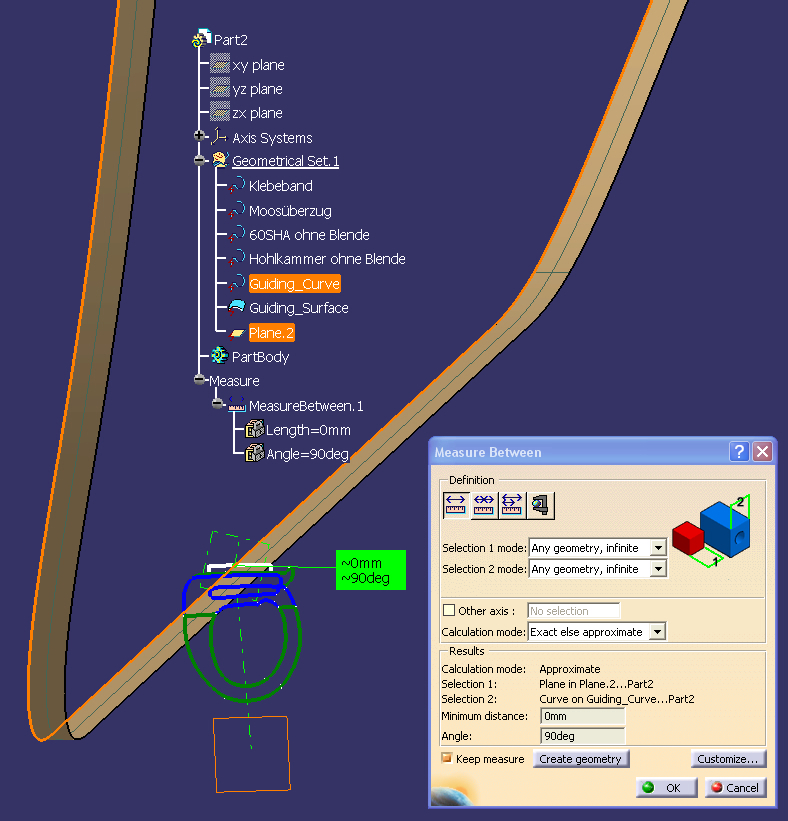
Task: Open the Selection 1 mode dropdown
Action: [658, 548]
